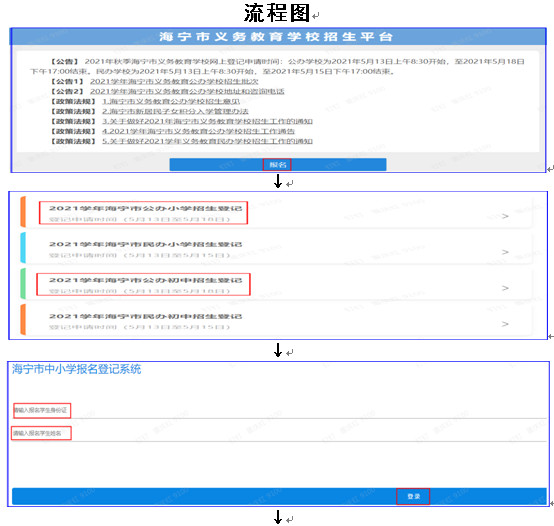Select 2021学年海宁市公办小学招生登记 entry
The width and height of the screenshot is (554, 526).
(x=276, y=213)
